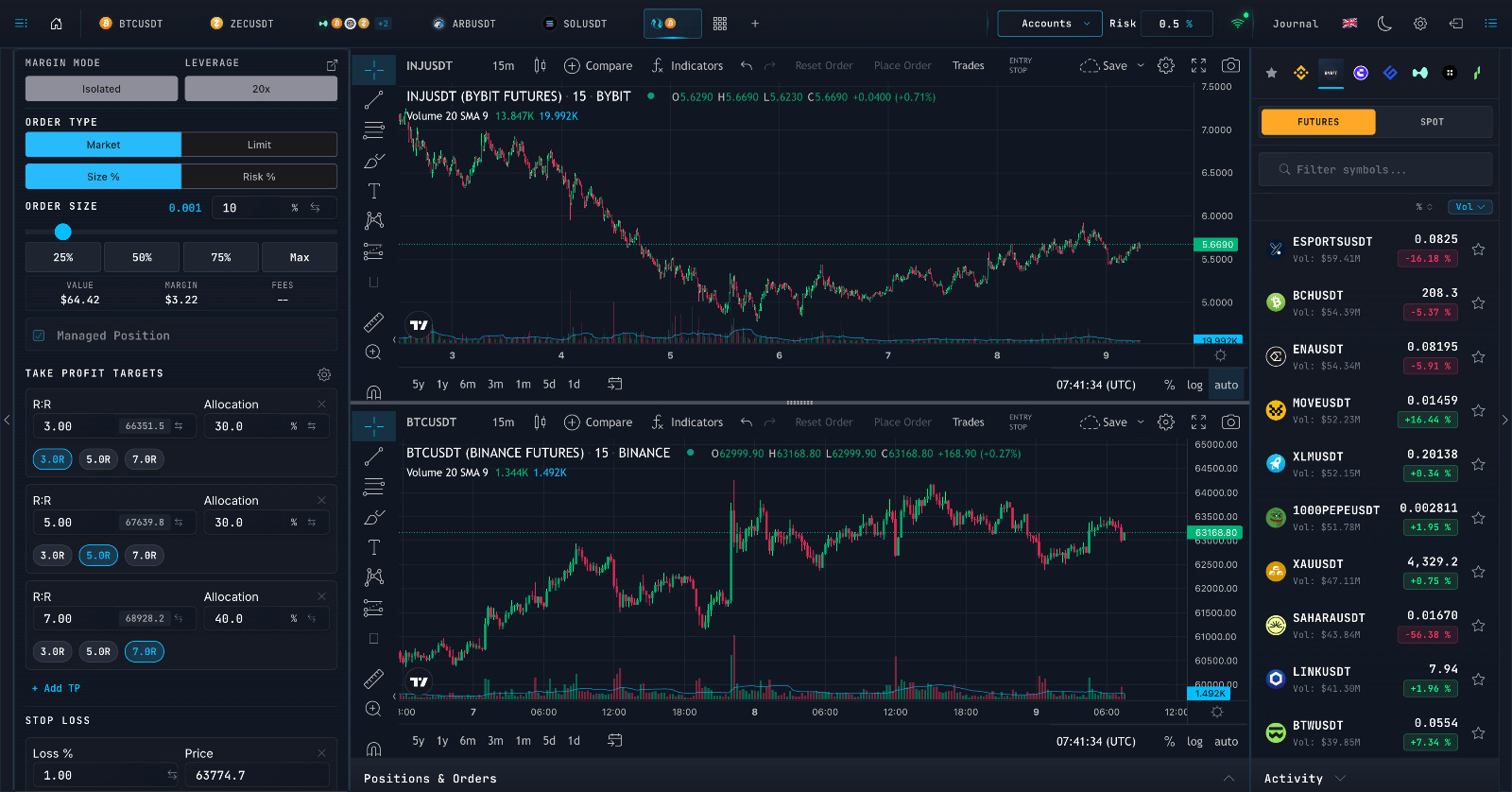Open the top bar settings gear

pyautogui.click(x=1420, y=24)
